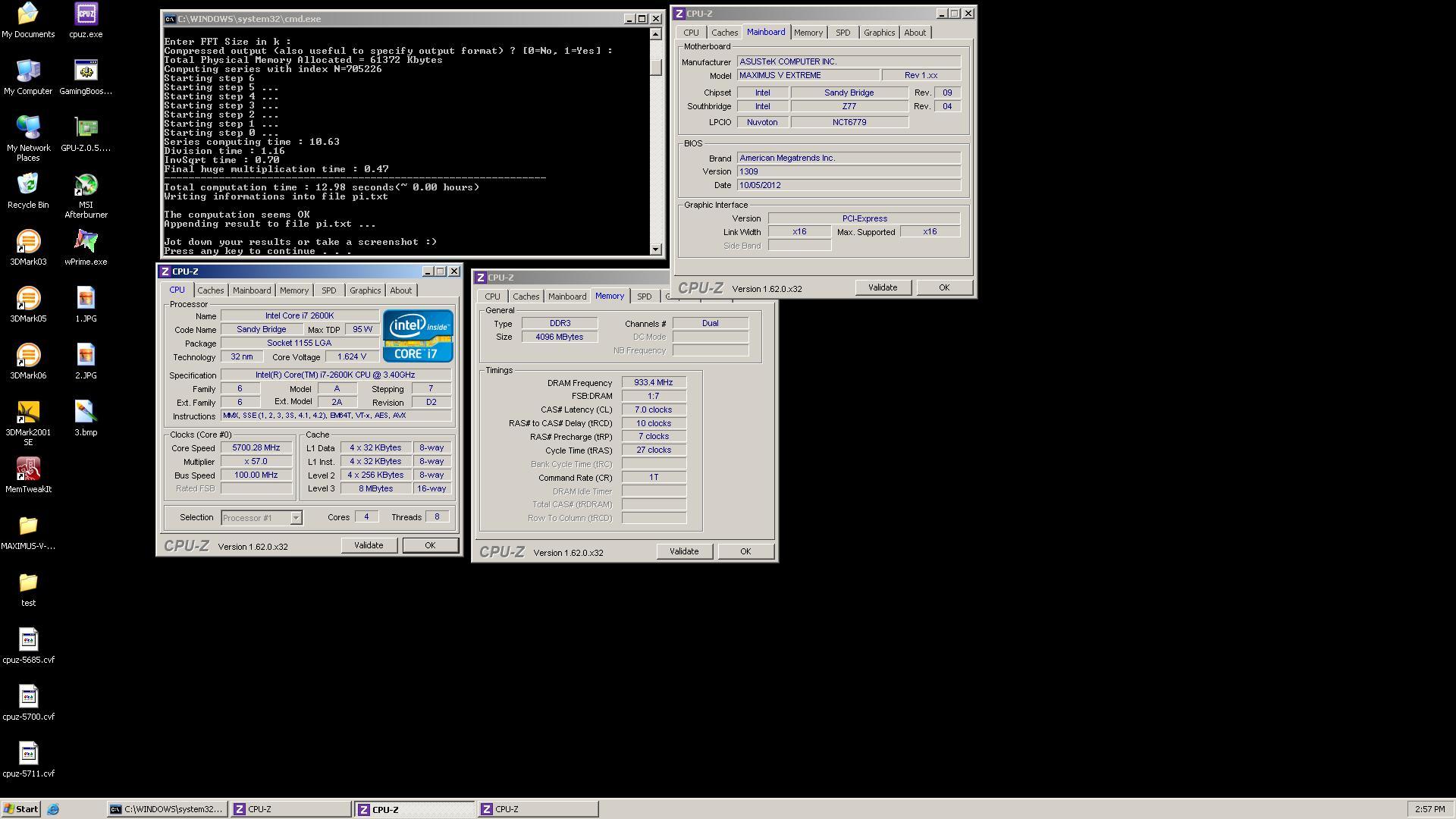
Task: Select the 2.JPG file icon
Action: [x=86, y=362]
